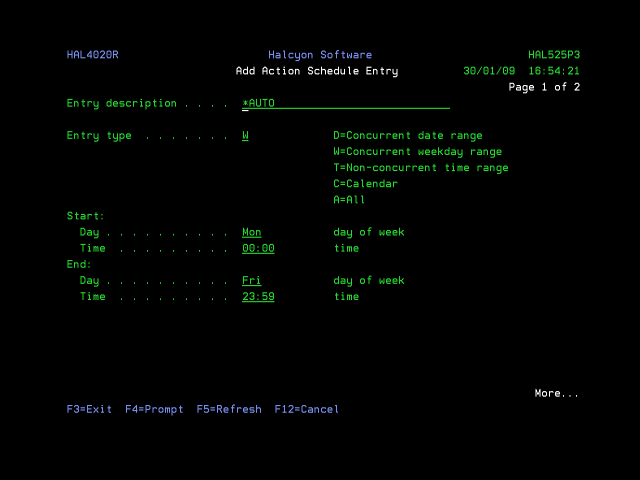The height and width of the screenshot is (480, 640).
Task: Click the C=Calendar option text
Action: click(x=365, y=183)
